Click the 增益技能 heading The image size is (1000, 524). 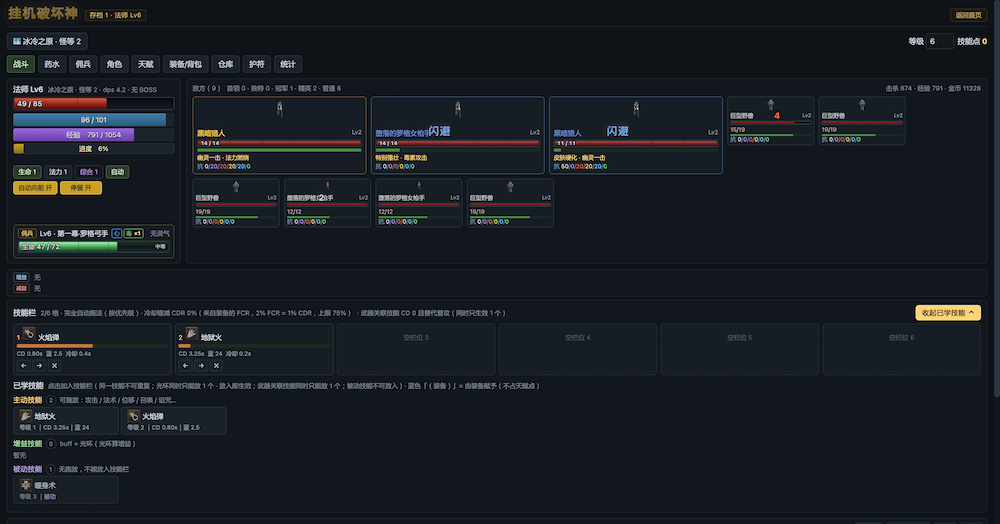27,444
